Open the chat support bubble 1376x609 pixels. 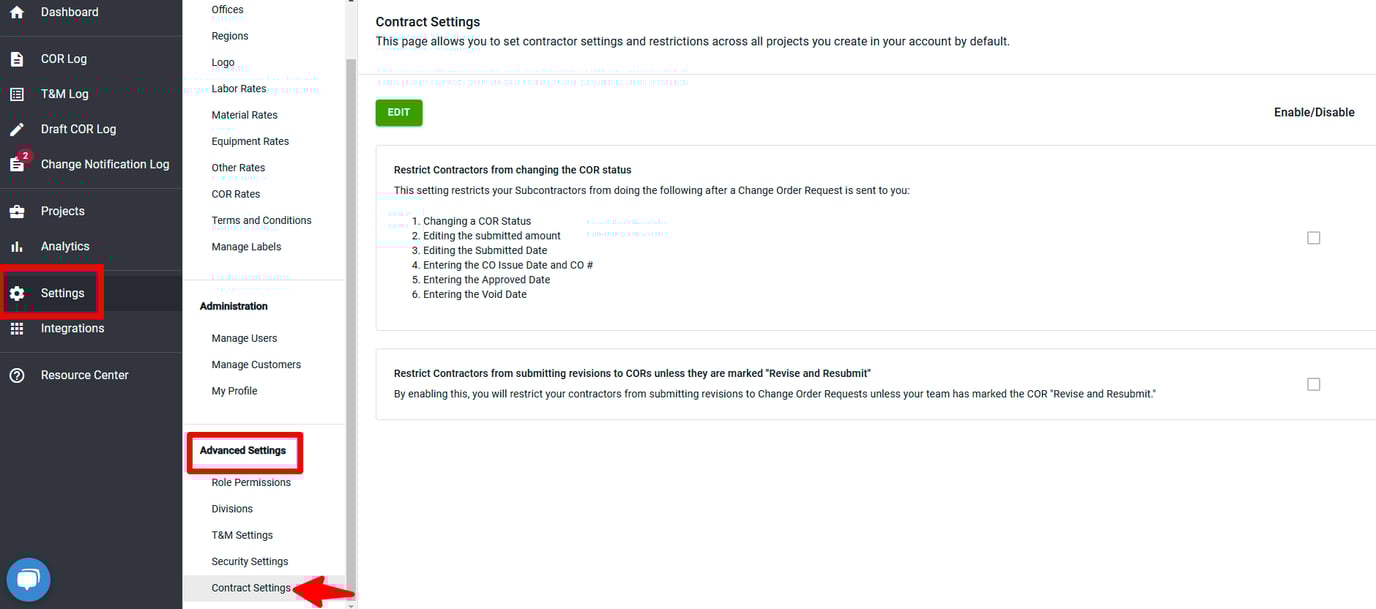pyautogui.click(x=28, y=579)
